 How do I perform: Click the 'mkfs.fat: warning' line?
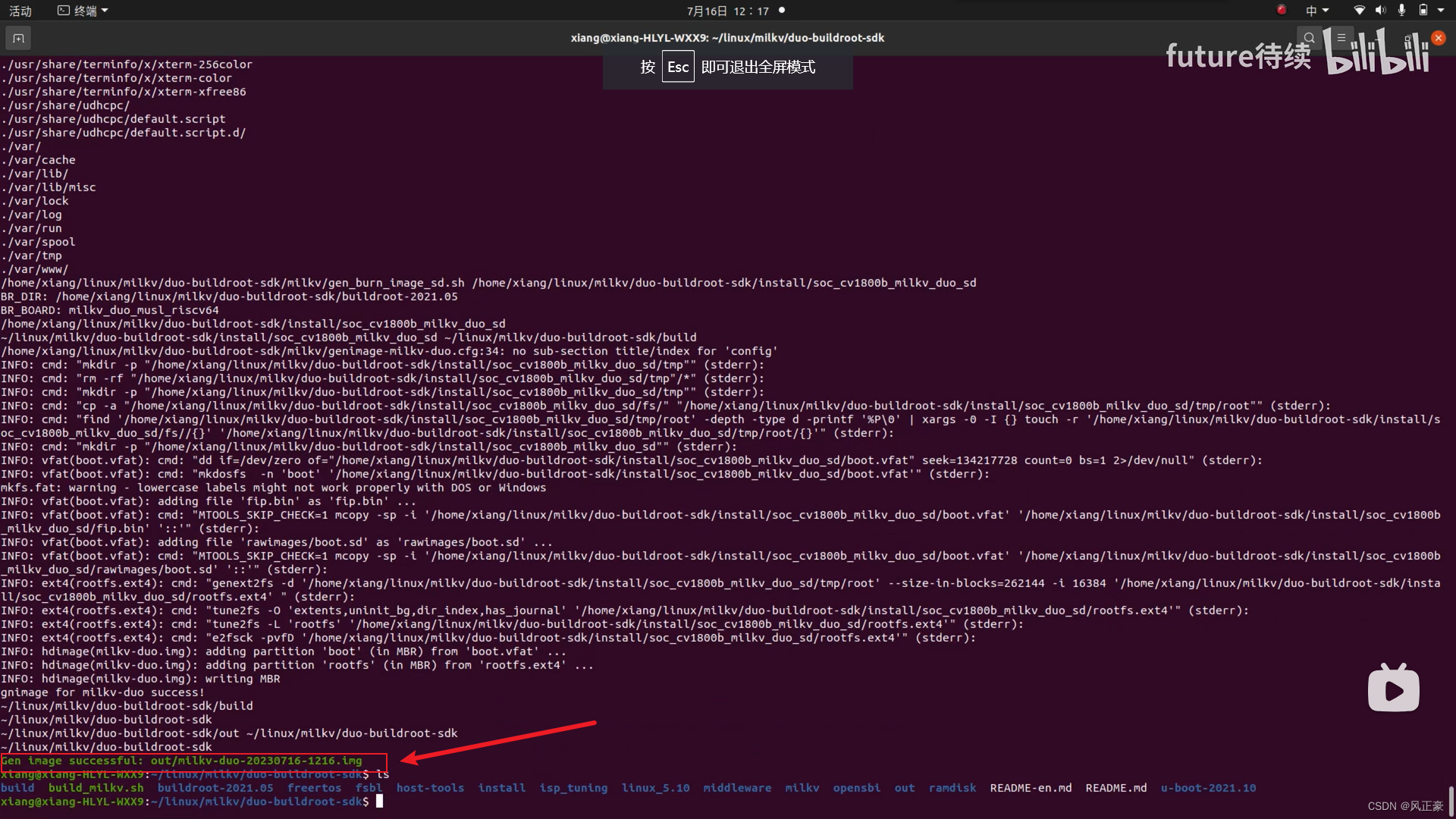click(273, 488)
